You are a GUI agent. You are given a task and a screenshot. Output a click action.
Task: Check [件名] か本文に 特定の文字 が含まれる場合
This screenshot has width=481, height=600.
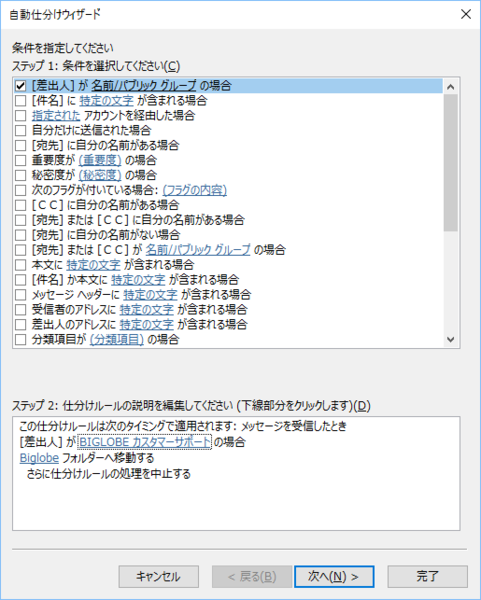point(20,280)
